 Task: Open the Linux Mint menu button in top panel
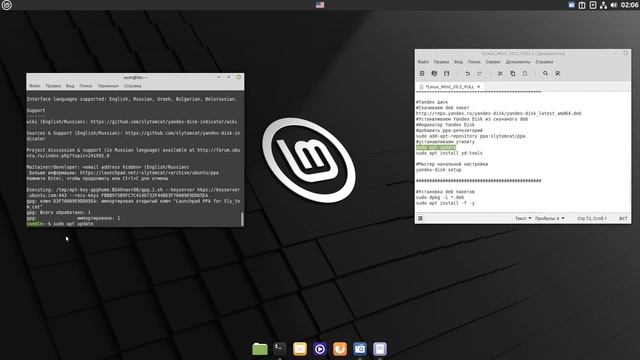7,5
